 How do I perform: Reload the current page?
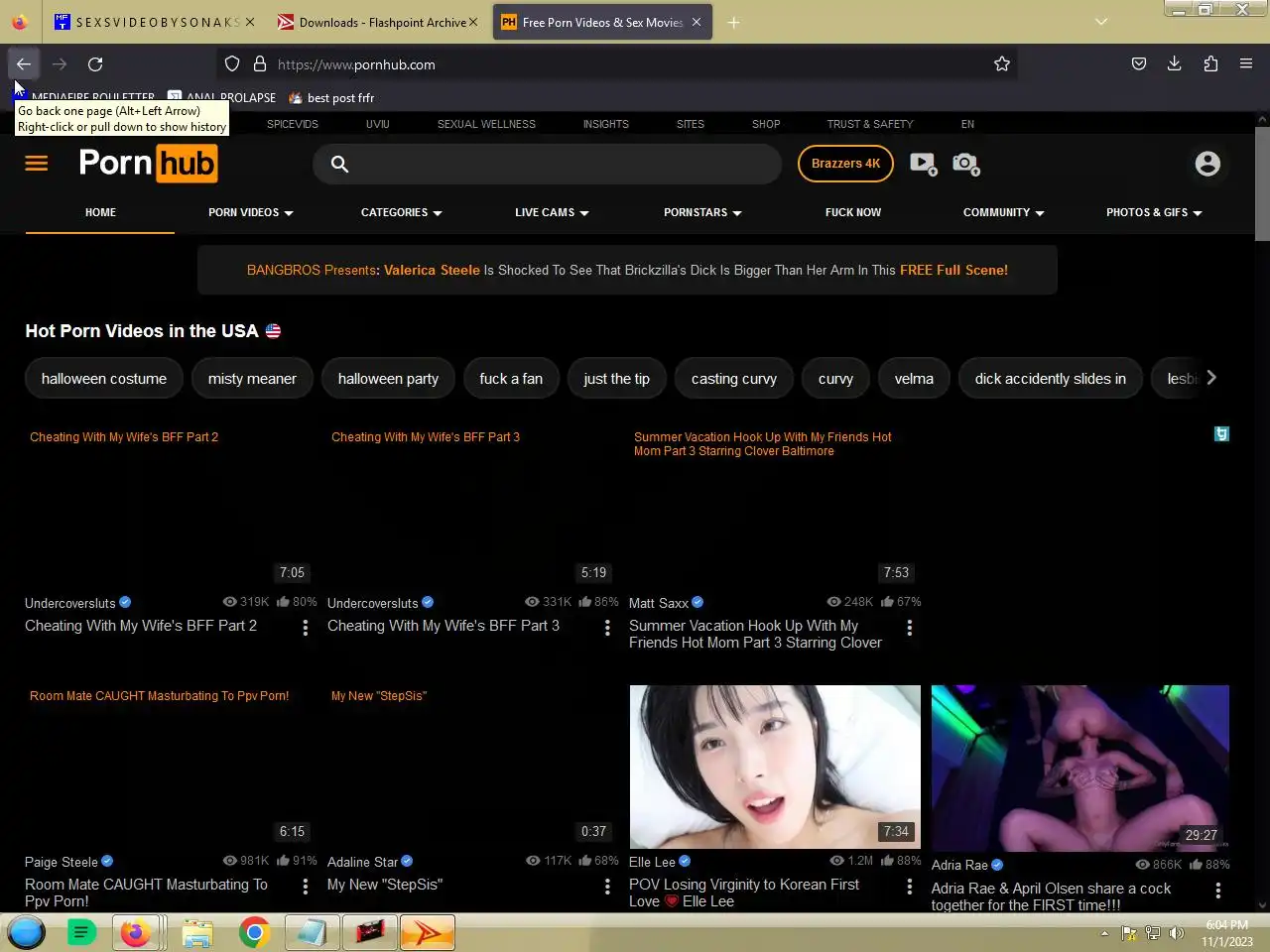[95, 63]
